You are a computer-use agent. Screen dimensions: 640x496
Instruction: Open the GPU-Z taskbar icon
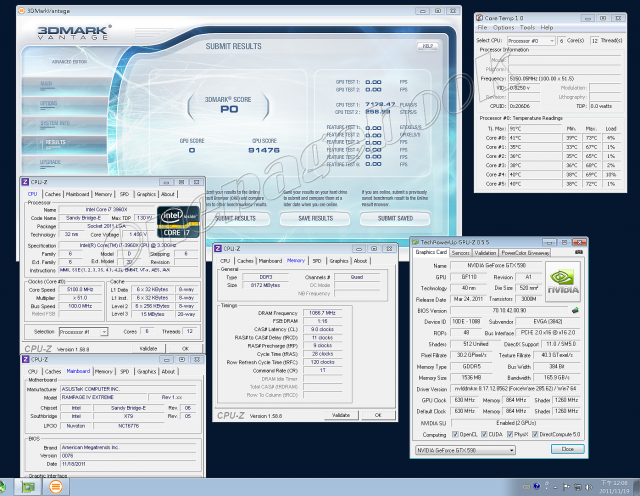[28, 487]
